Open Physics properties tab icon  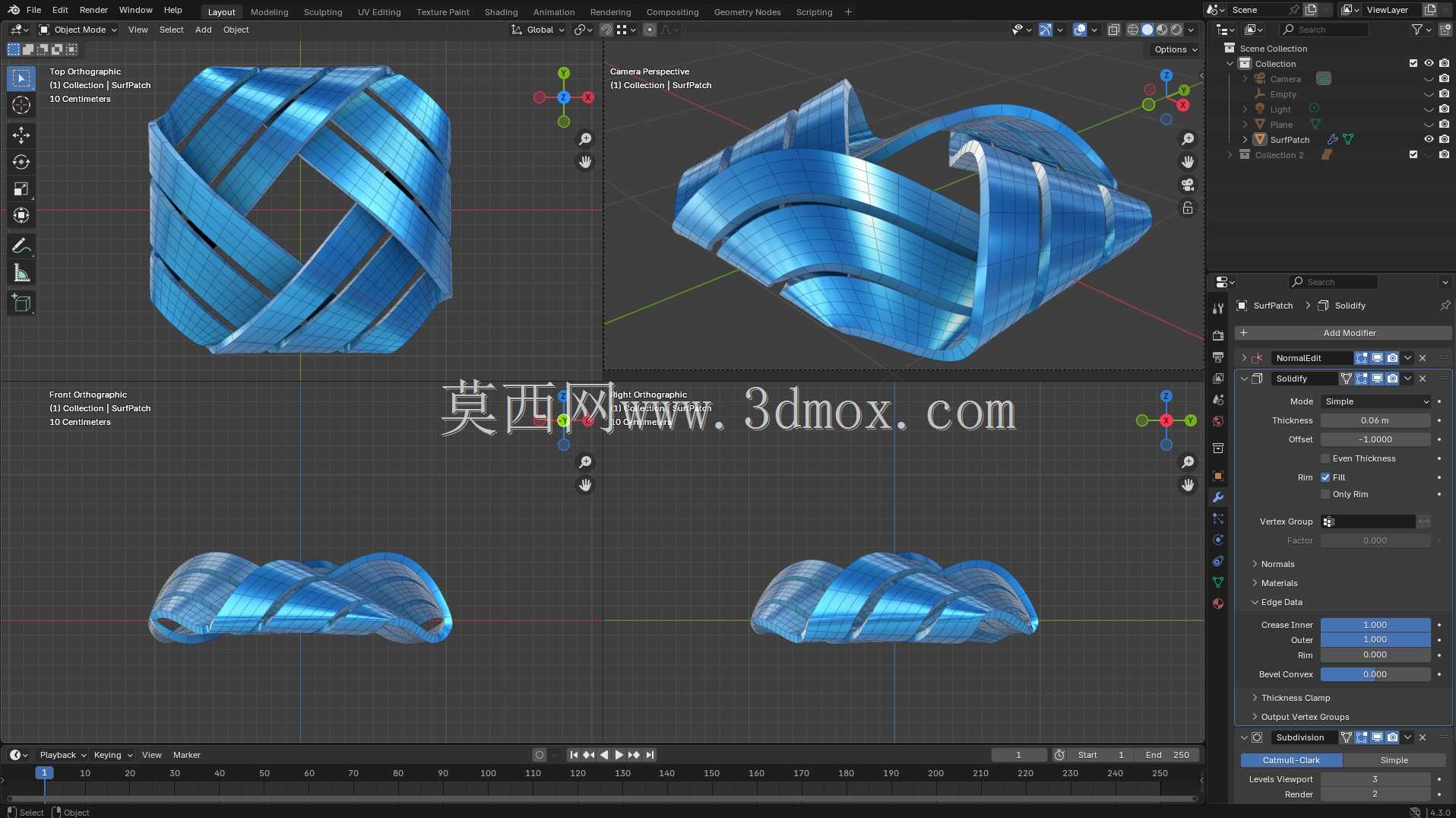tap(1218, 540)
